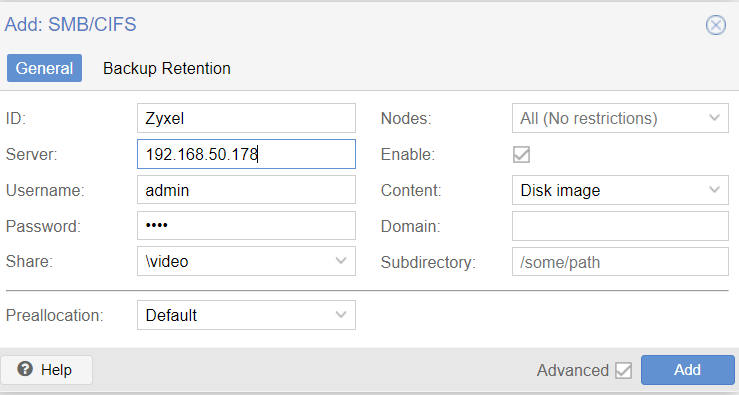Select the General tab
Screen dimensions: 739x395
[44, 68]
